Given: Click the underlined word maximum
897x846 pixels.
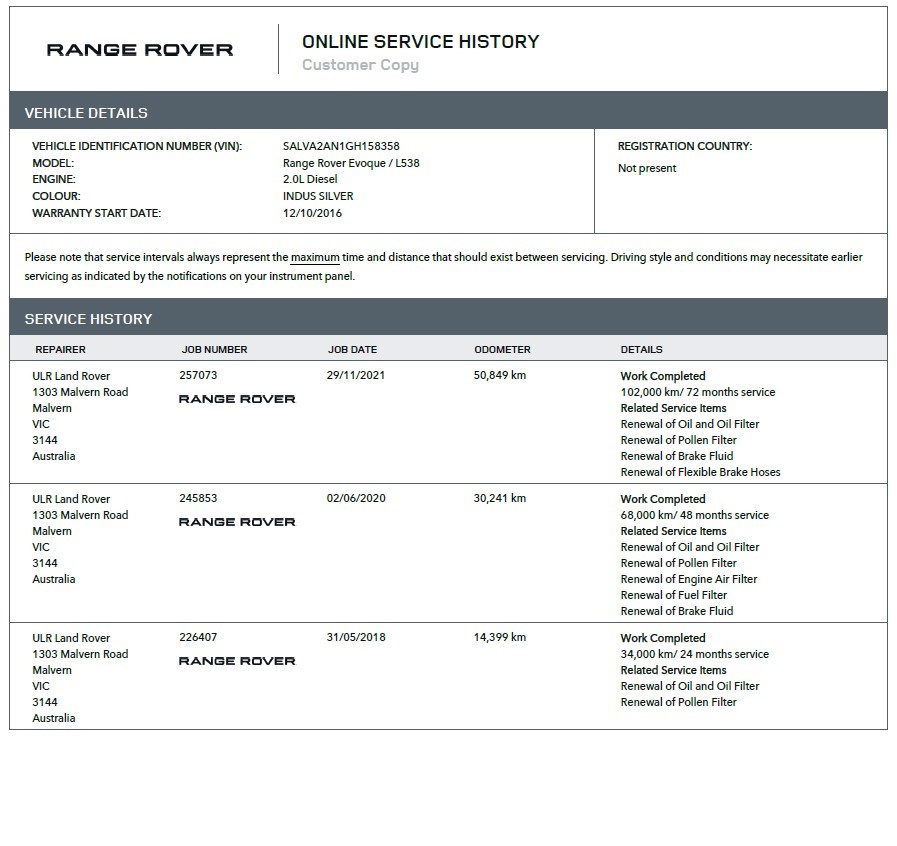Looking at the screenshot, I should pyautogui.click(x=315, y=257).
